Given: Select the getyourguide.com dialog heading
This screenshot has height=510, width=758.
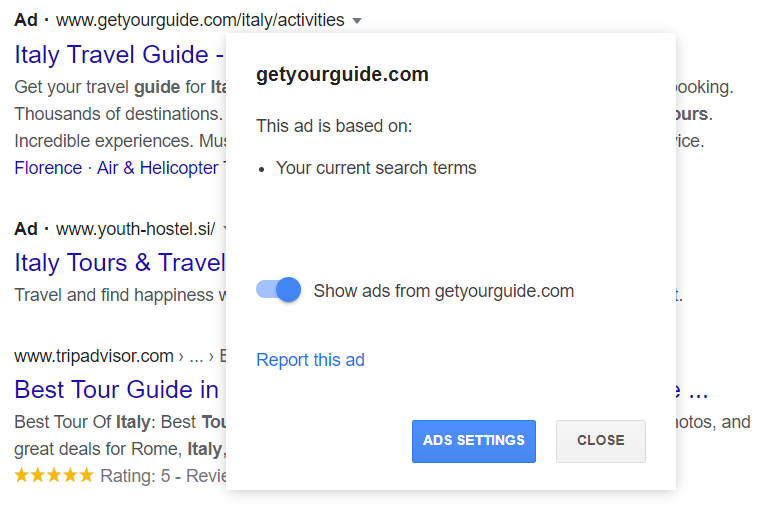Looking at the screenshot, I should (x=342, y=74).
